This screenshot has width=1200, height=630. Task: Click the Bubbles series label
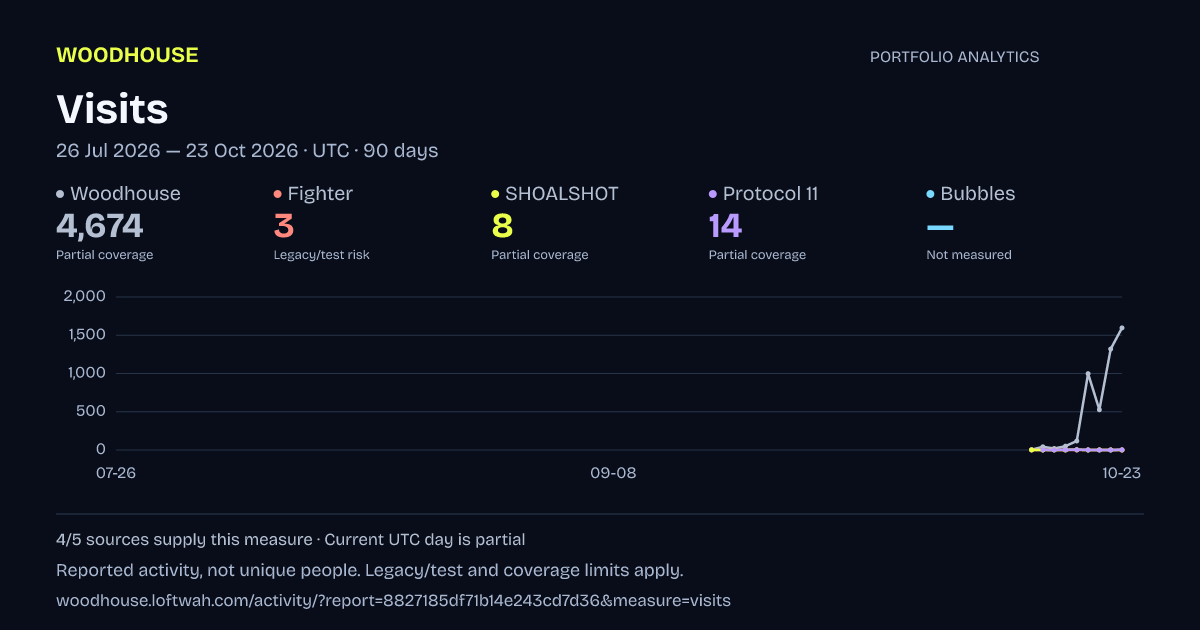click(x=978, y=194)
